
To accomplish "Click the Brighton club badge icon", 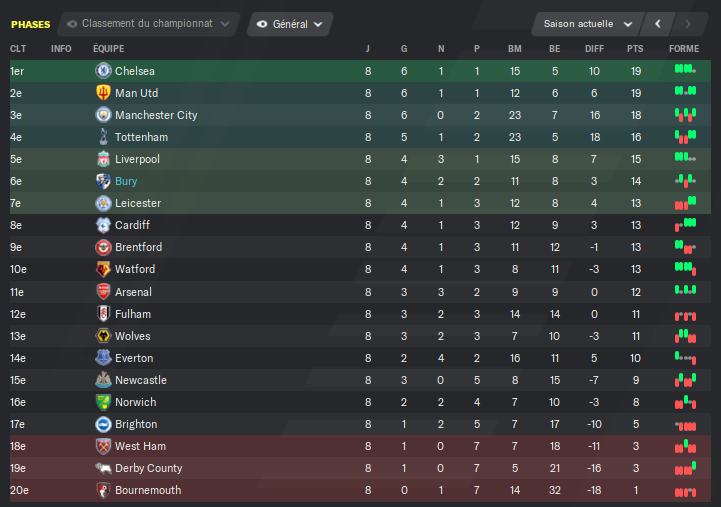I will 103,424.
